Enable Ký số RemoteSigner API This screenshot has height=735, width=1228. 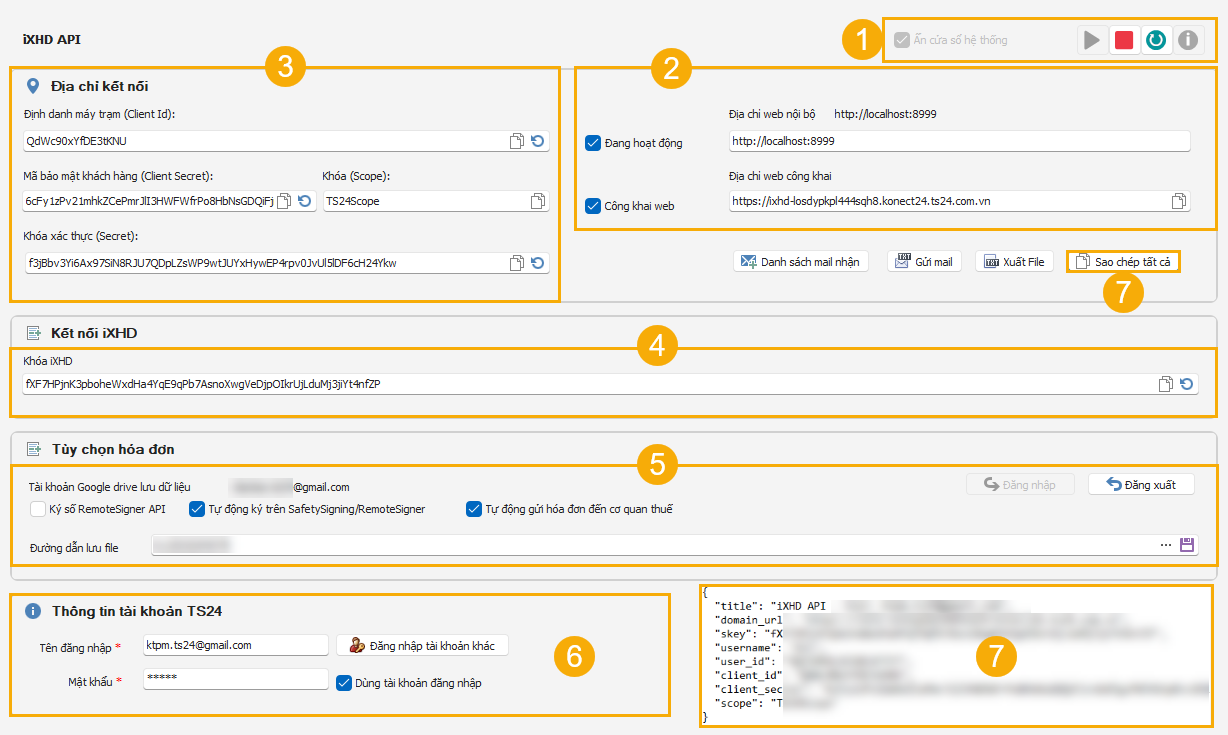pyautogui.click(x=37, y=509)
